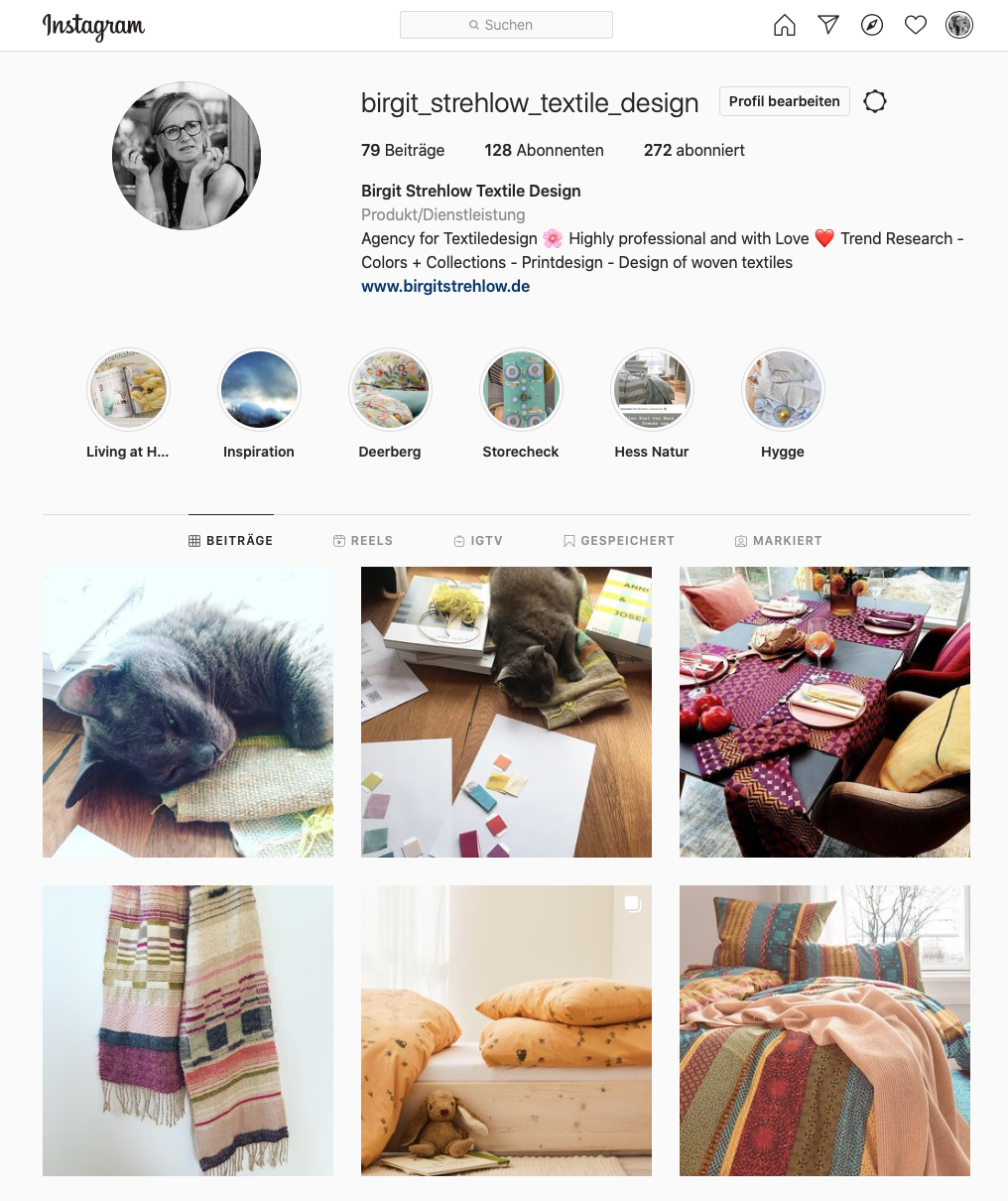This screenshot has height=1201, width=1008.
Task: Open the Hygge story highlight
Action: point(783,389)
